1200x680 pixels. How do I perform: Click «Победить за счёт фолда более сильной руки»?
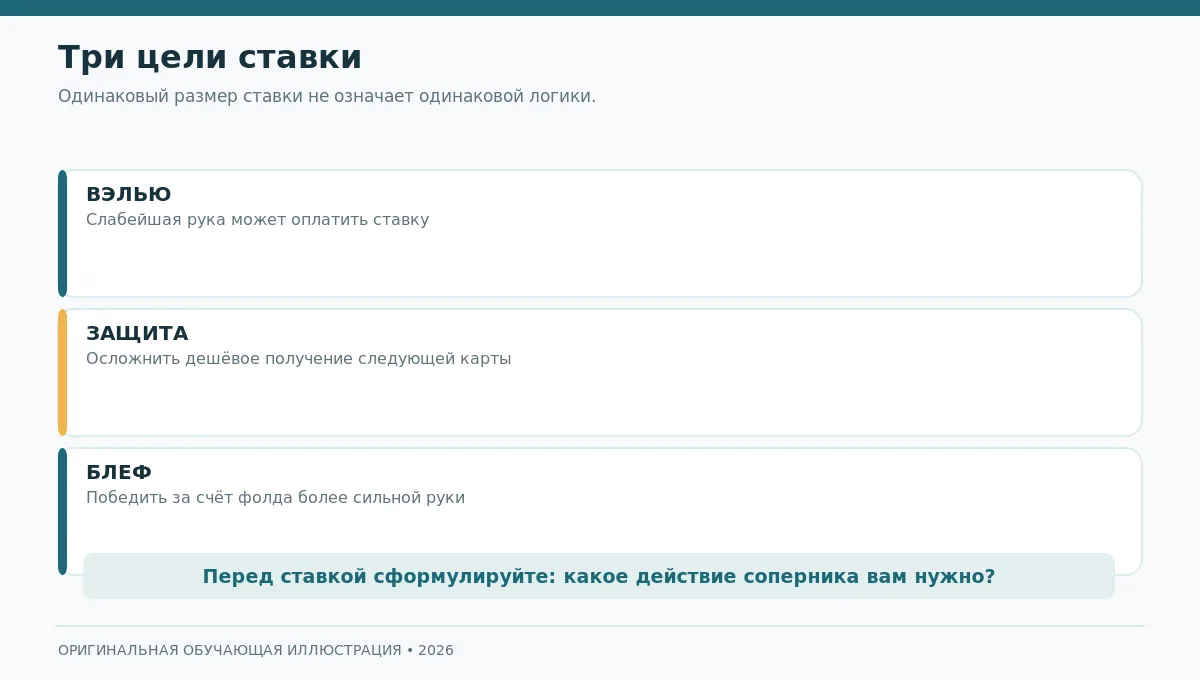tap(275, 498)
